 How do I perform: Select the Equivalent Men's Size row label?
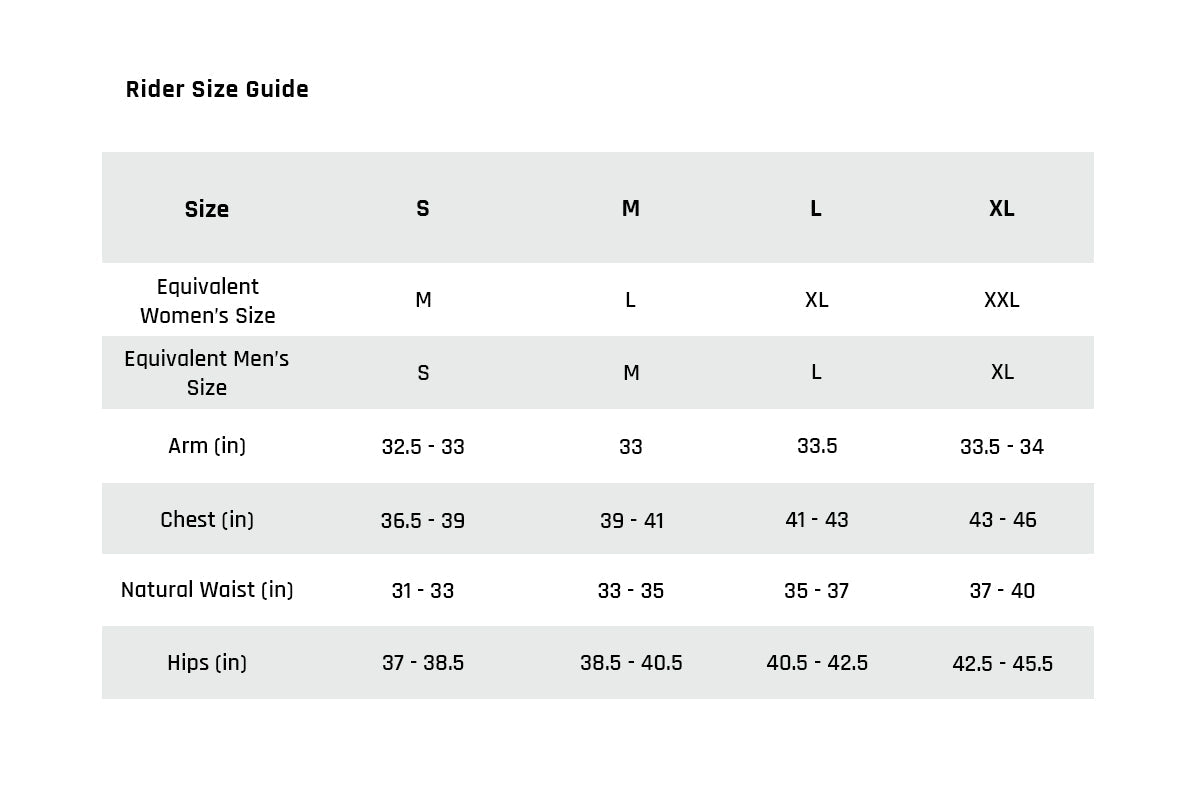[x=207, y=373]
